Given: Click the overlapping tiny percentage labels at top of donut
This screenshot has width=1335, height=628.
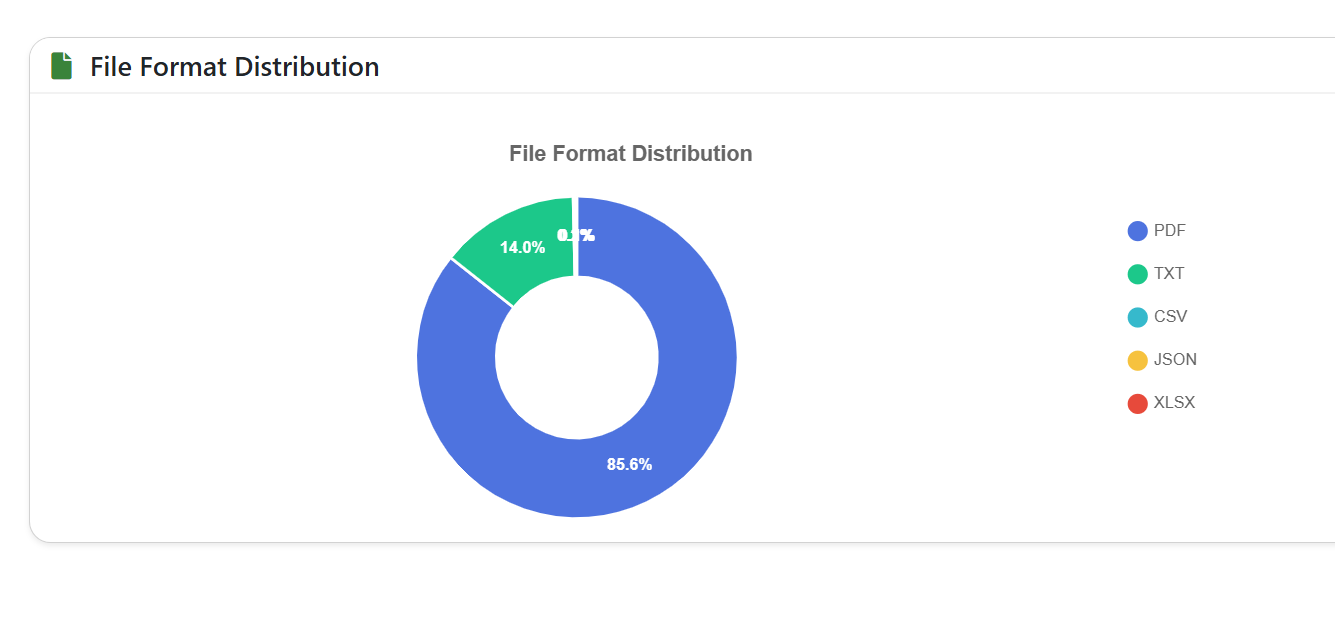Looking at the screenshot, I should pyautogui.click(x=576, y=235).
